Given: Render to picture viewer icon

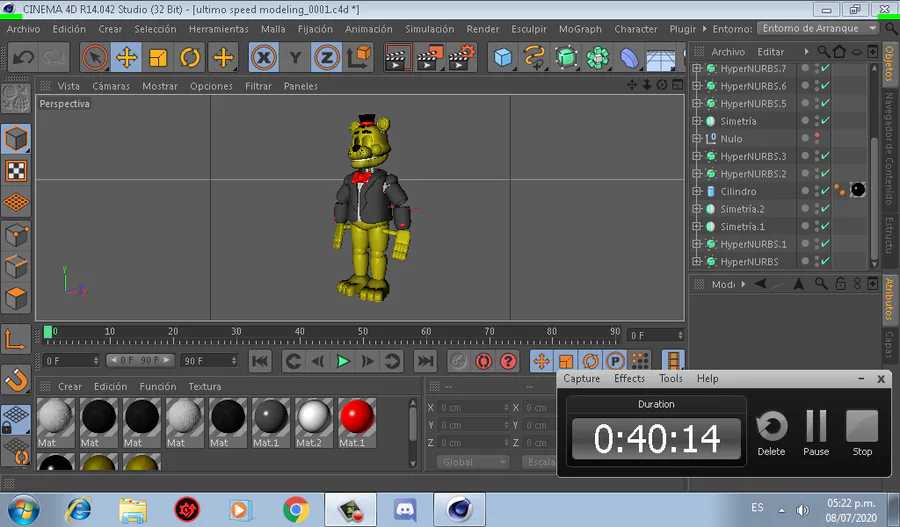Looking at the screenshot, I should 429,57.
